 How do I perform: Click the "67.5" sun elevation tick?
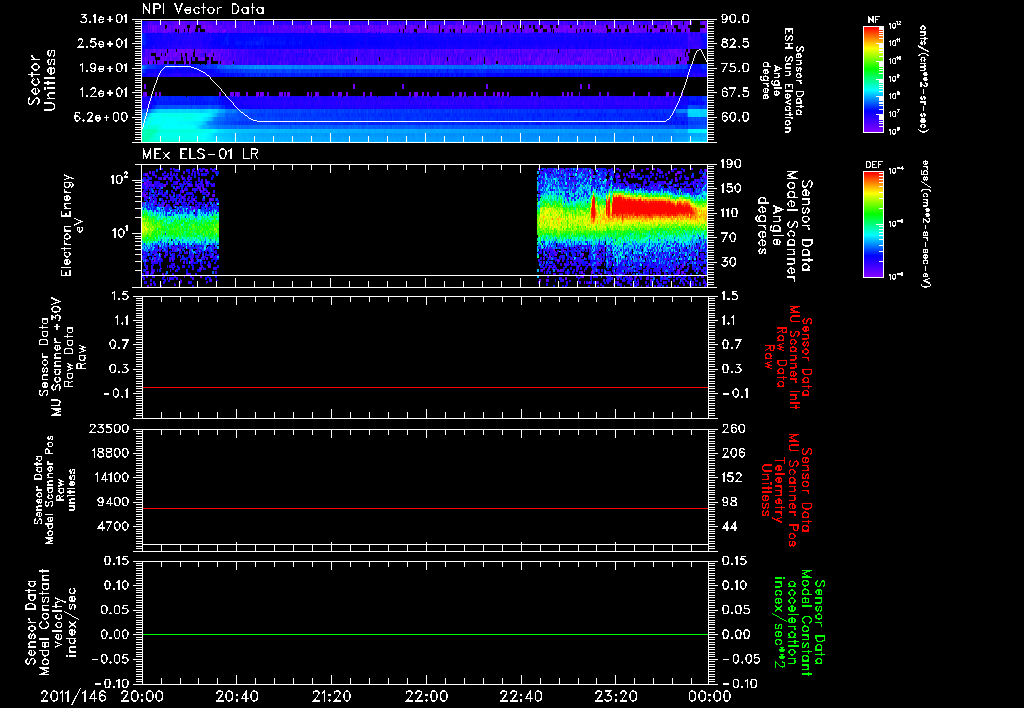[x=735, y=93]
